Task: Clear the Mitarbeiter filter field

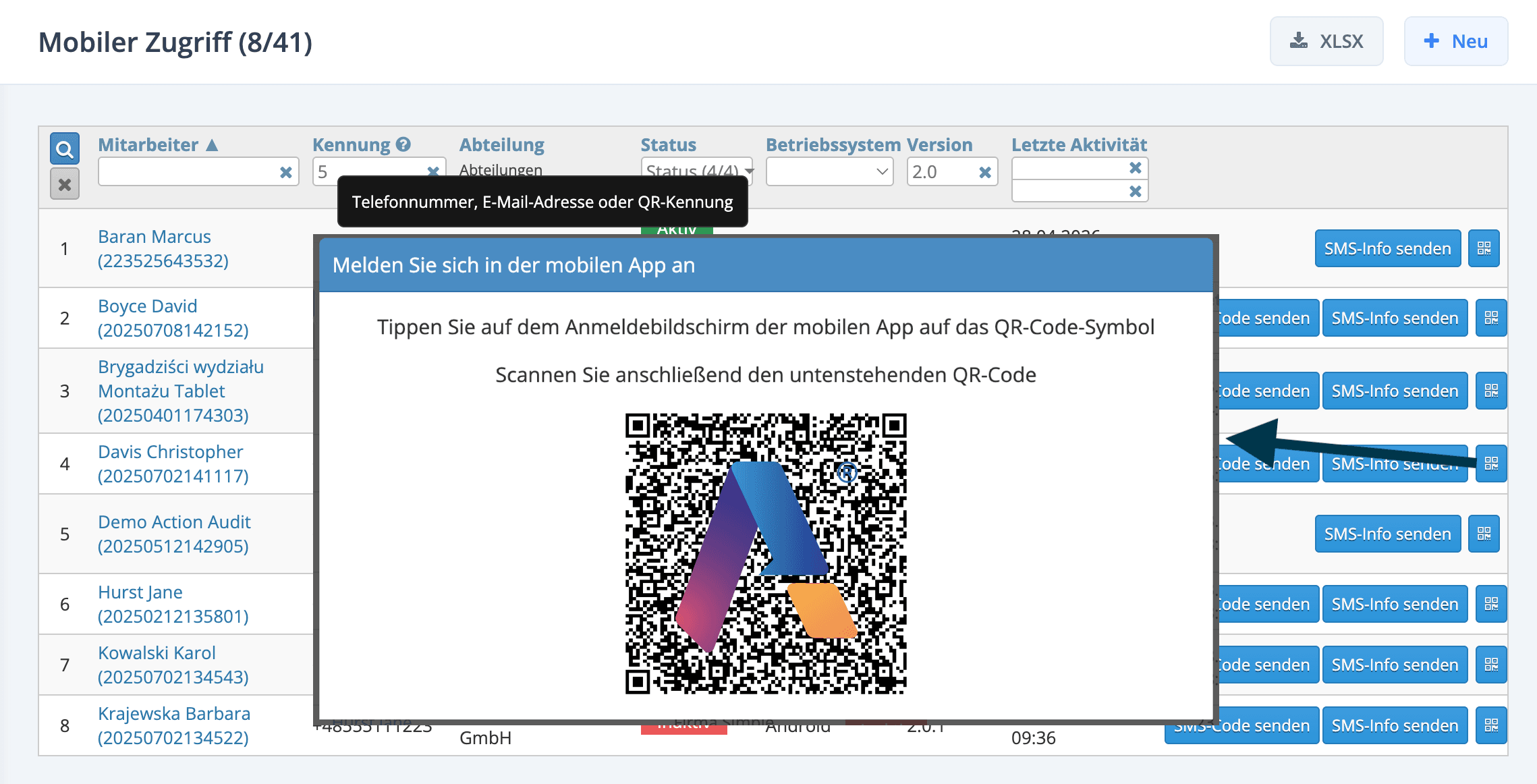Action: pos(286,173)
